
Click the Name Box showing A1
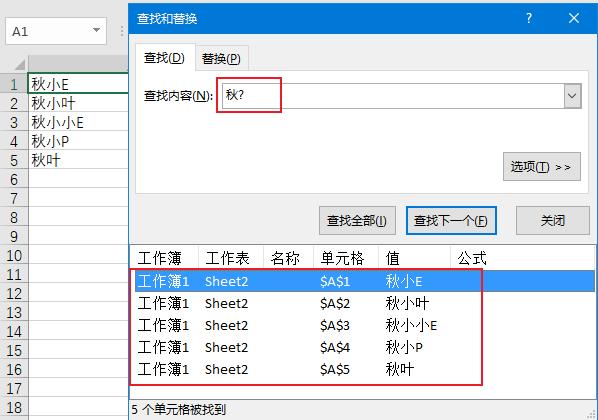56,31
